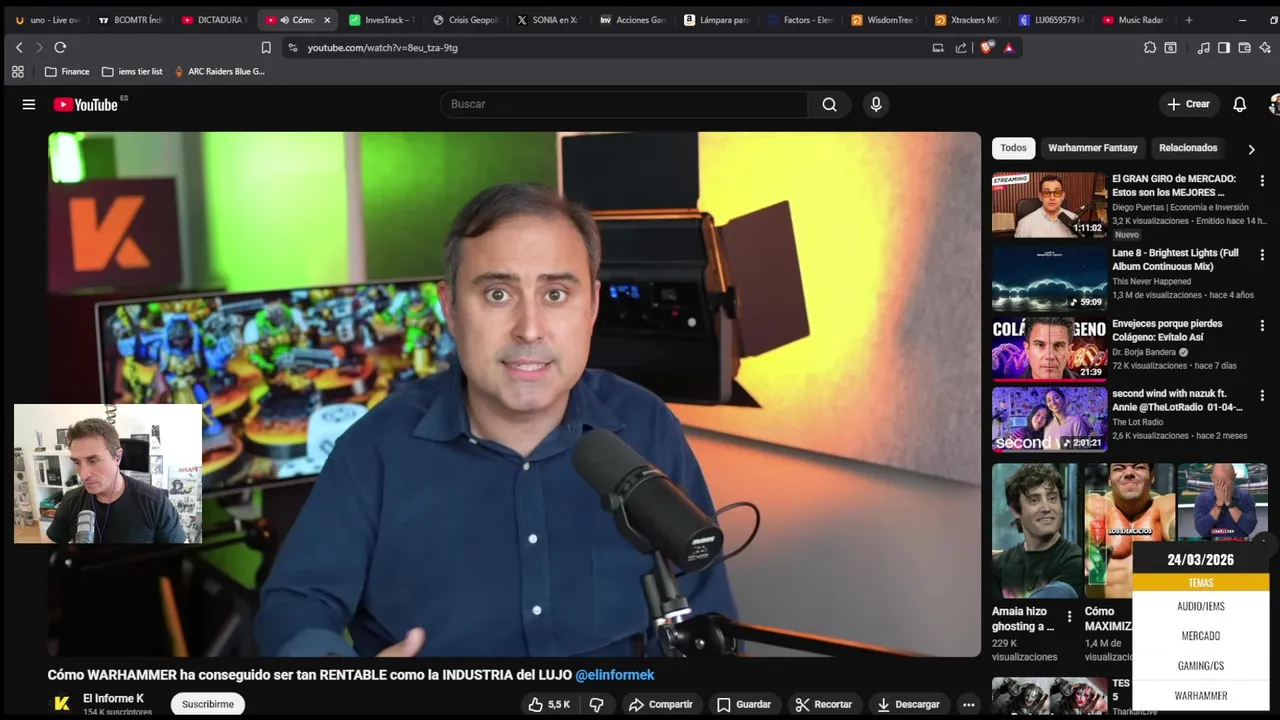The image size is (1280, 720).
Task: Open Brave Rewards triangle icon
Action: pyautogui.click(x=1008, y=47)
